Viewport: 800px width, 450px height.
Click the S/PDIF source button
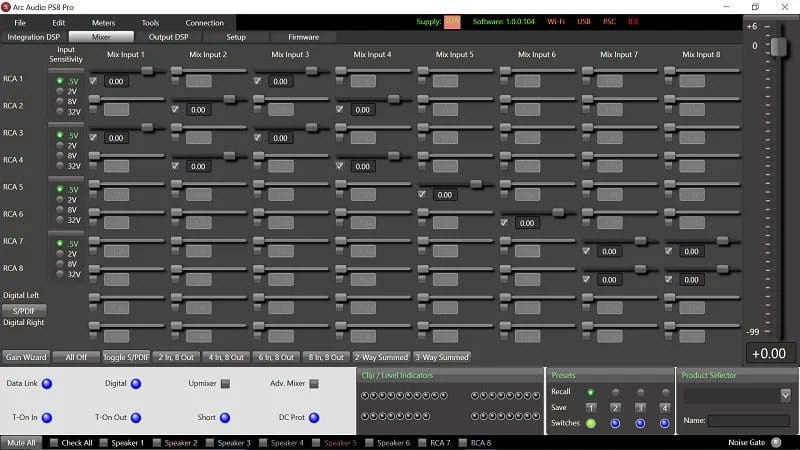coord(24,311)
